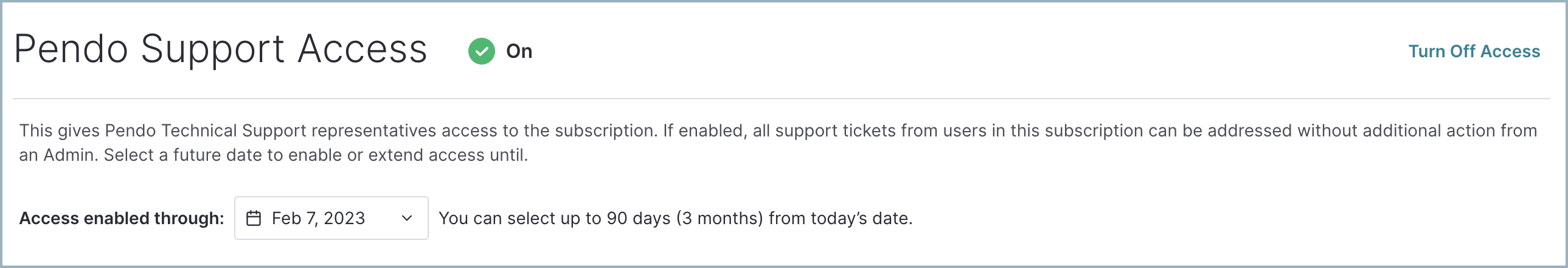
Task: Click the Access enabled through label
Action: pyautogui.click(x=122, y=218)
